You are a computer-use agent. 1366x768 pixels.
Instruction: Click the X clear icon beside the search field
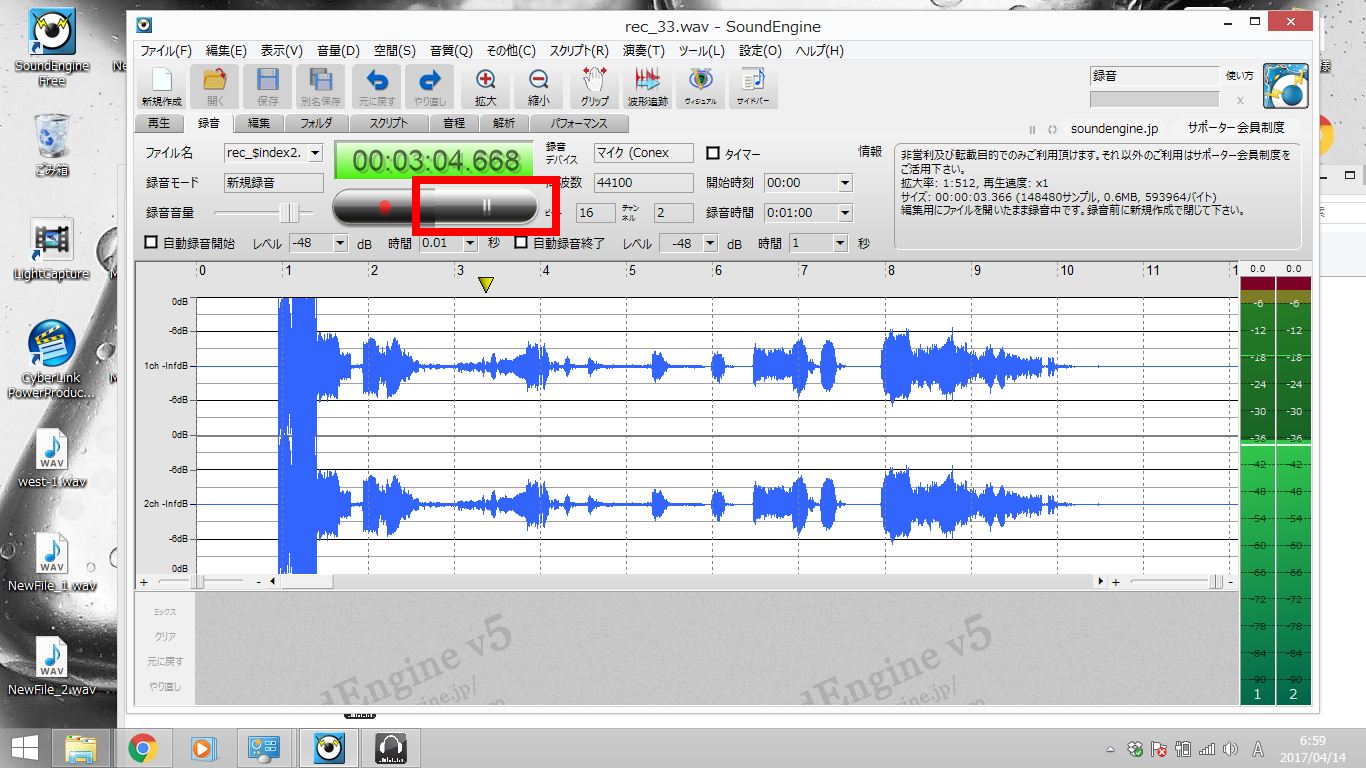tap(1240, 100)
